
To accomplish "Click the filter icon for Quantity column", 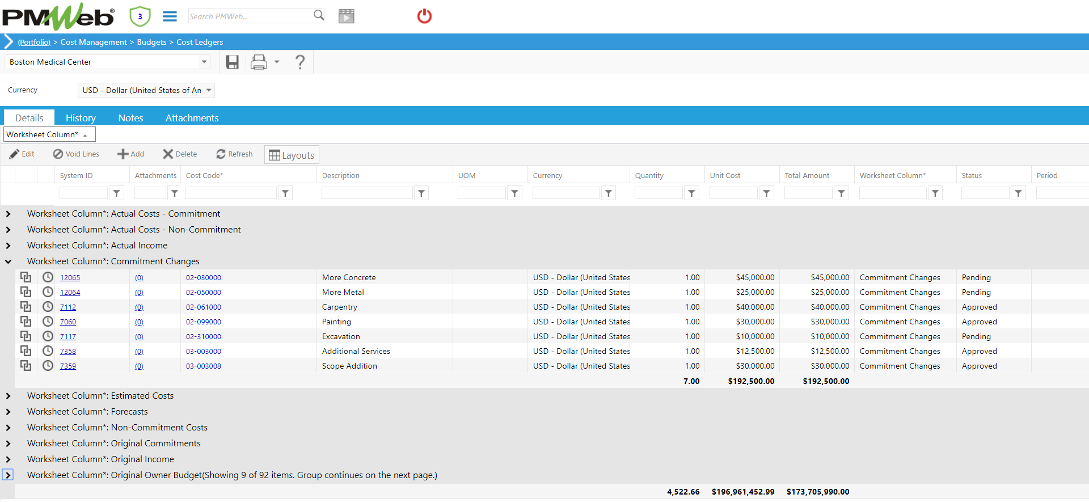I will [691, 193].
